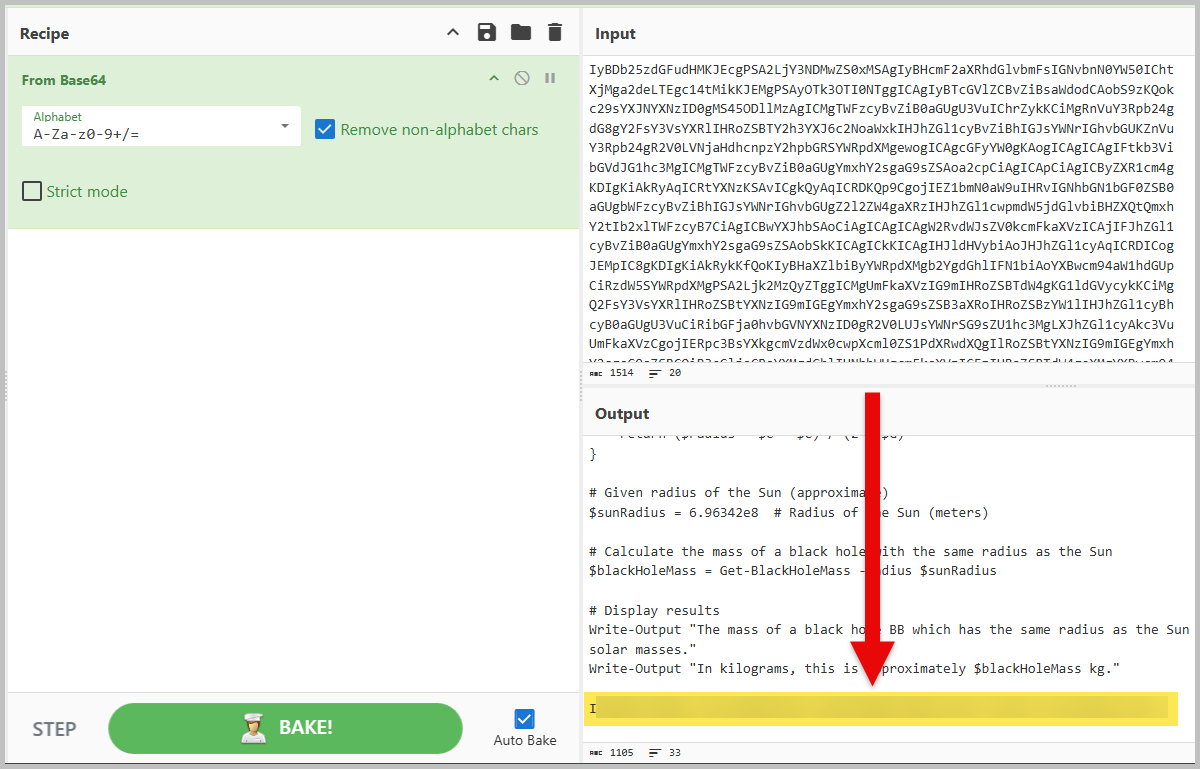The width and height of the screenshot is (1200, 769).
Task: Uncheck the Auto Bake checkbox
Action: 524,719
